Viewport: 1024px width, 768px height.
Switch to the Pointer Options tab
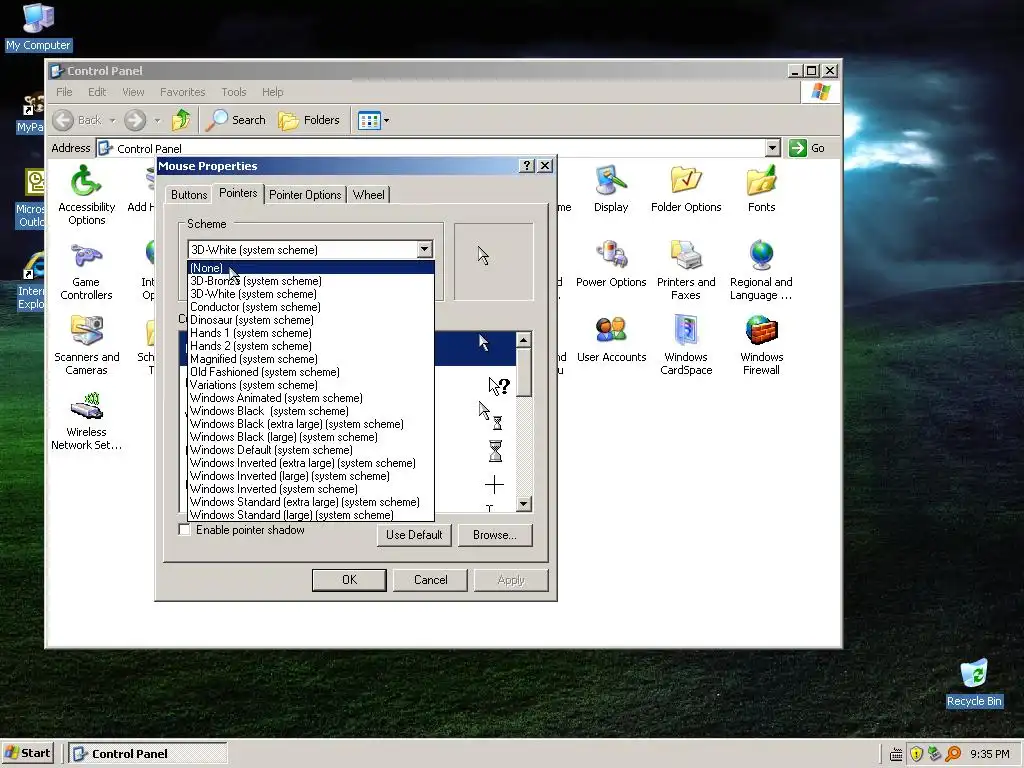point(305,195)
